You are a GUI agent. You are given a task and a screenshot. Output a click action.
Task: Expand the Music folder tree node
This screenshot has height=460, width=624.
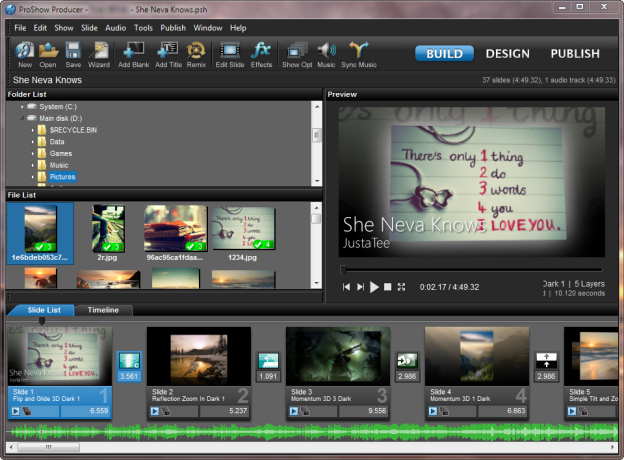(32, 165)
